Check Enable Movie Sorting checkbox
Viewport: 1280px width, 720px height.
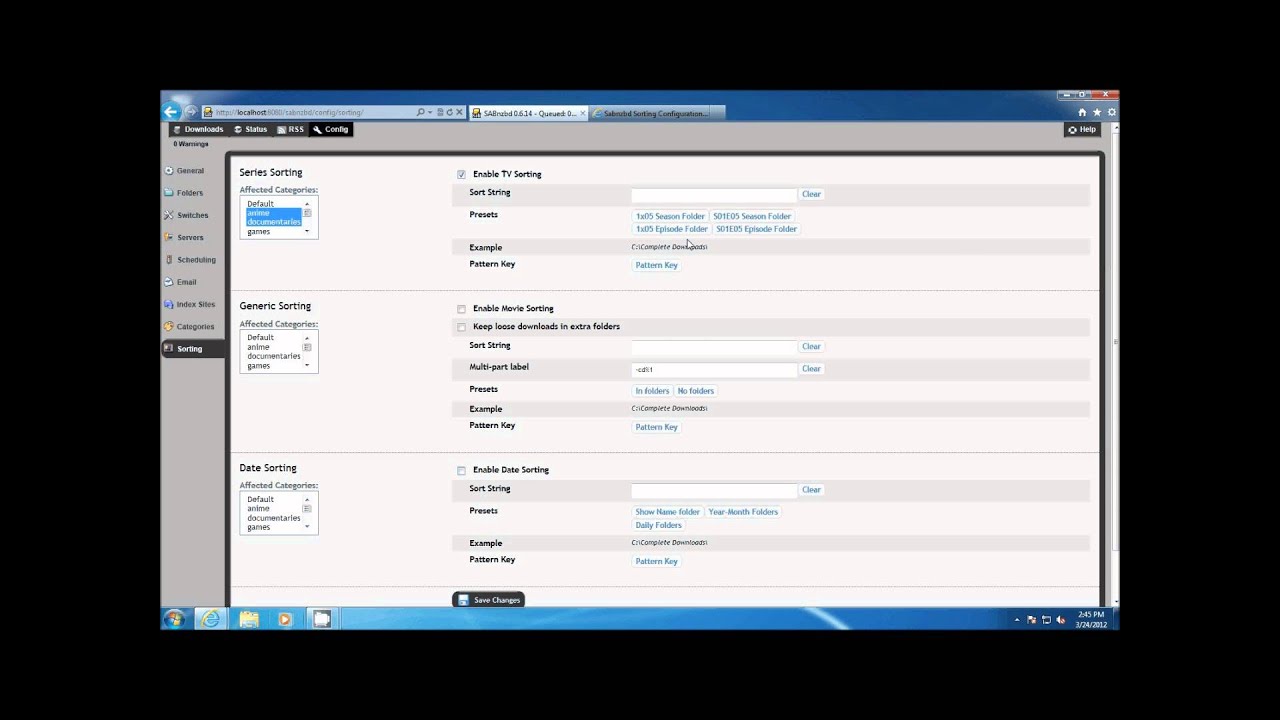pos(461,309)
